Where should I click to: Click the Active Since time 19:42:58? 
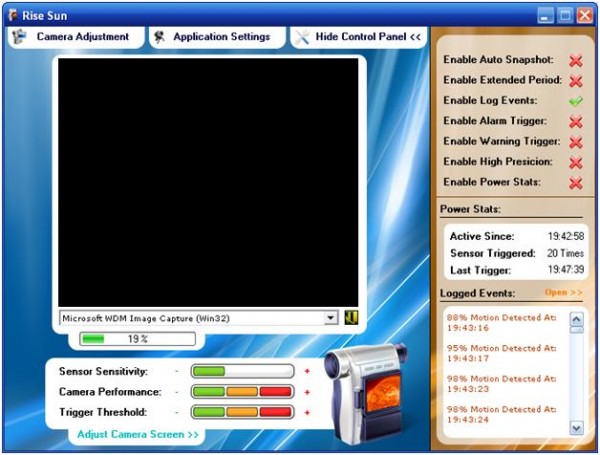[x=566, y=236]
